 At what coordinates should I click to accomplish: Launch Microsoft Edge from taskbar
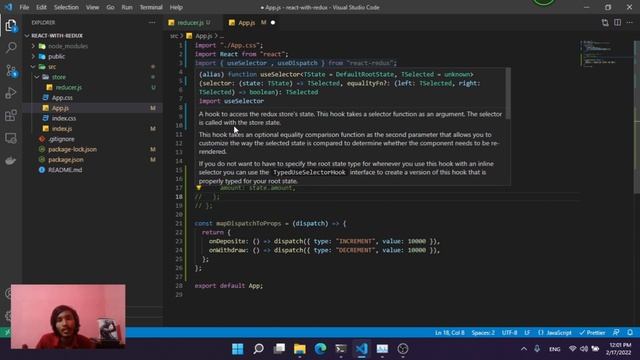click(320, 349)
